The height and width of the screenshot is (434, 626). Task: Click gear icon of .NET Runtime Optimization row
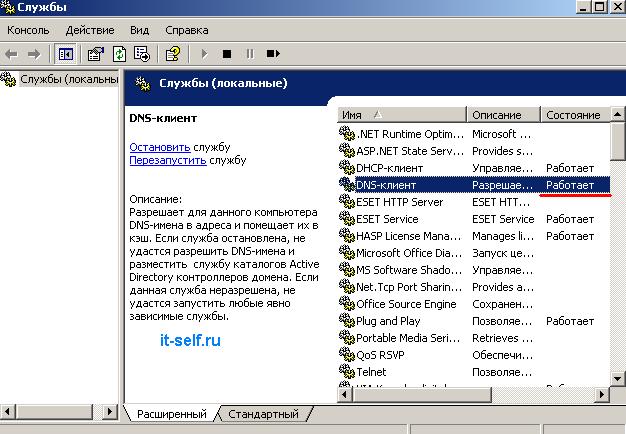point(347,133)
